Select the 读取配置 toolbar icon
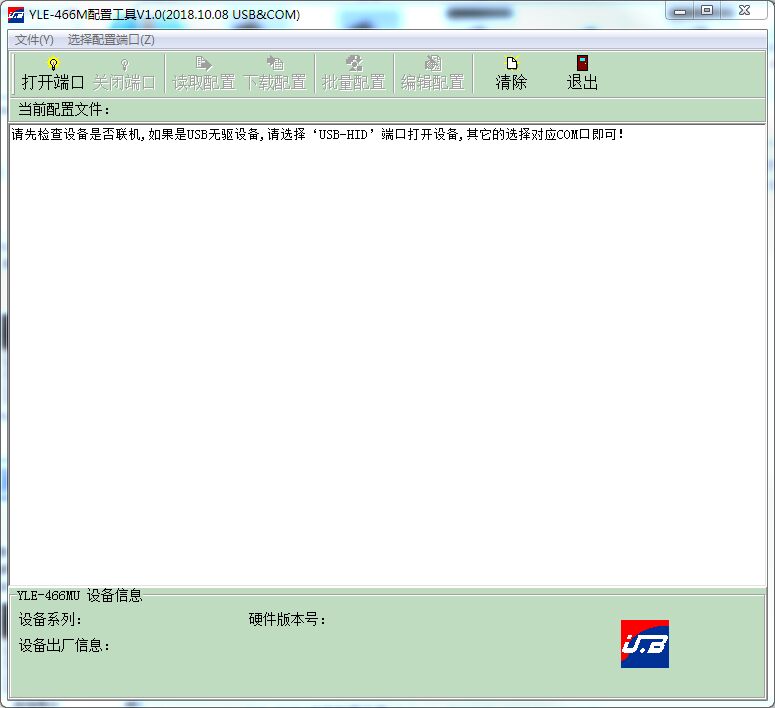Screen dimensions: 775x708 tap(204, 64)
